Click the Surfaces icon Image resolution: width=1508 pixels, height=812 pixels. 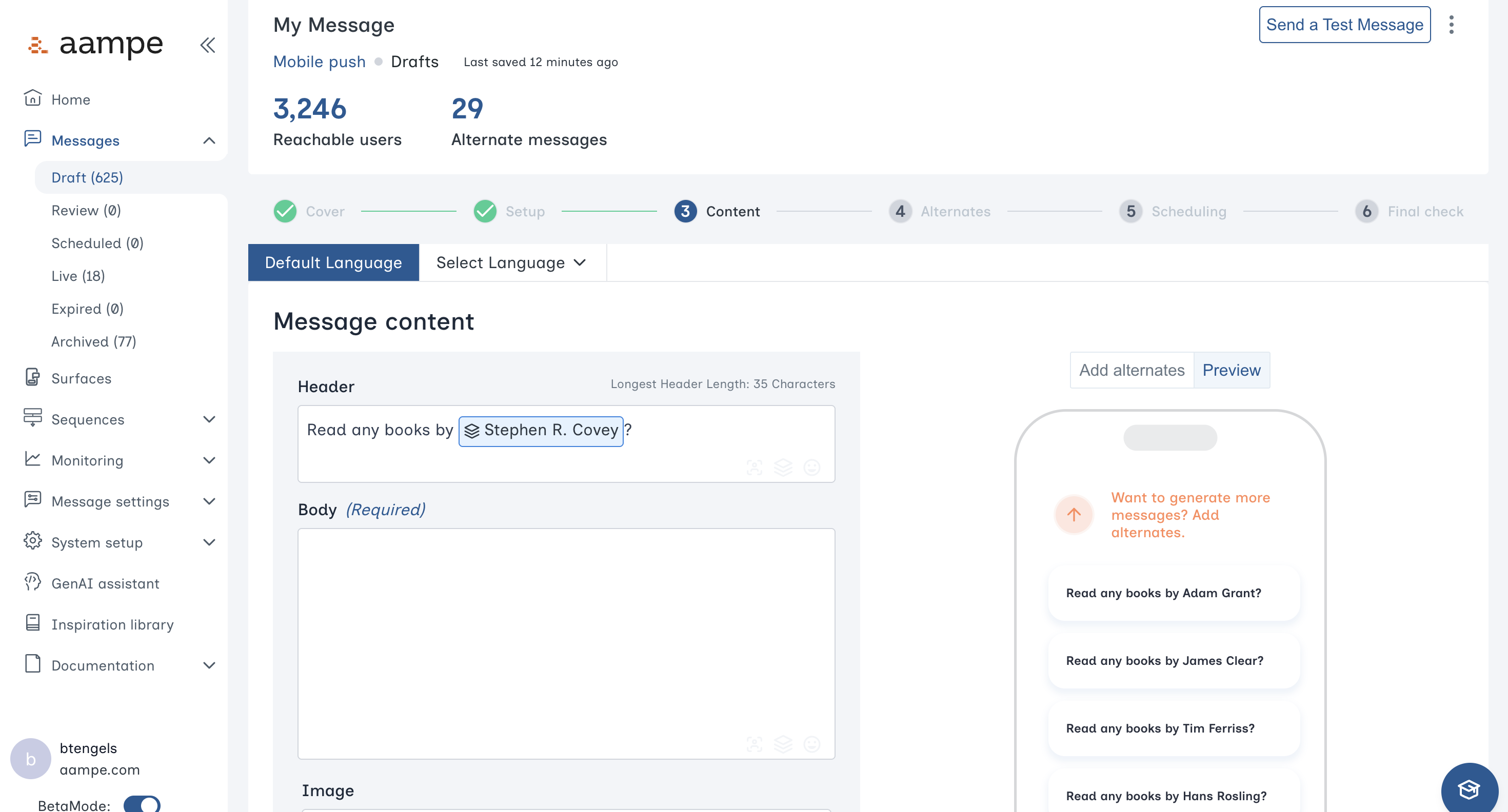[33, 377]
